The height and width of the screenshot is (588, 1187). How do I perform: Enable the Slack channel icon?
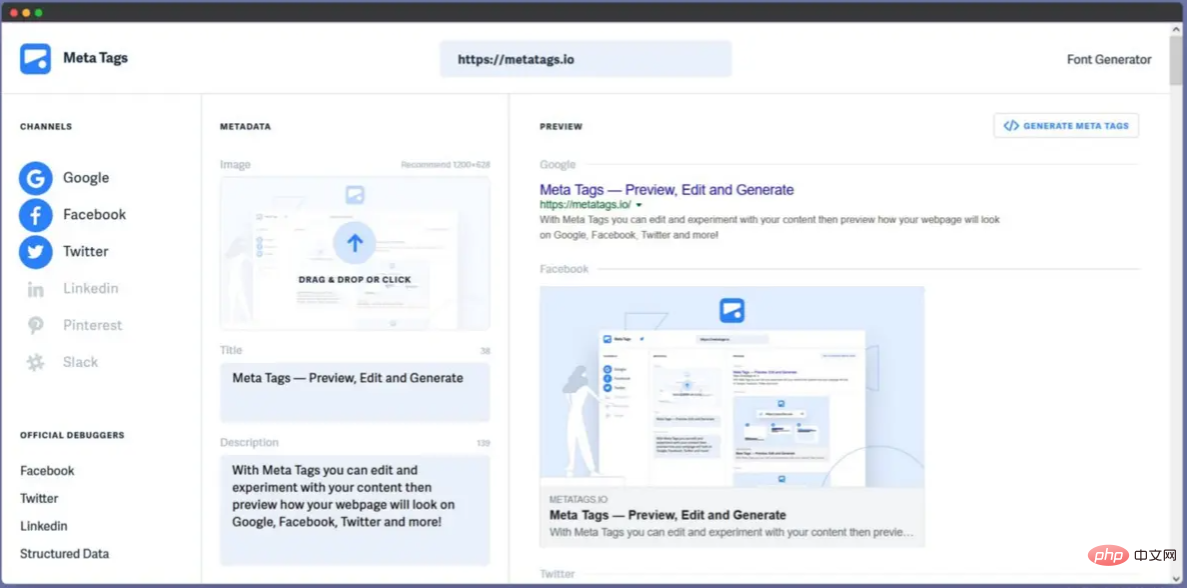coord(36,362)
